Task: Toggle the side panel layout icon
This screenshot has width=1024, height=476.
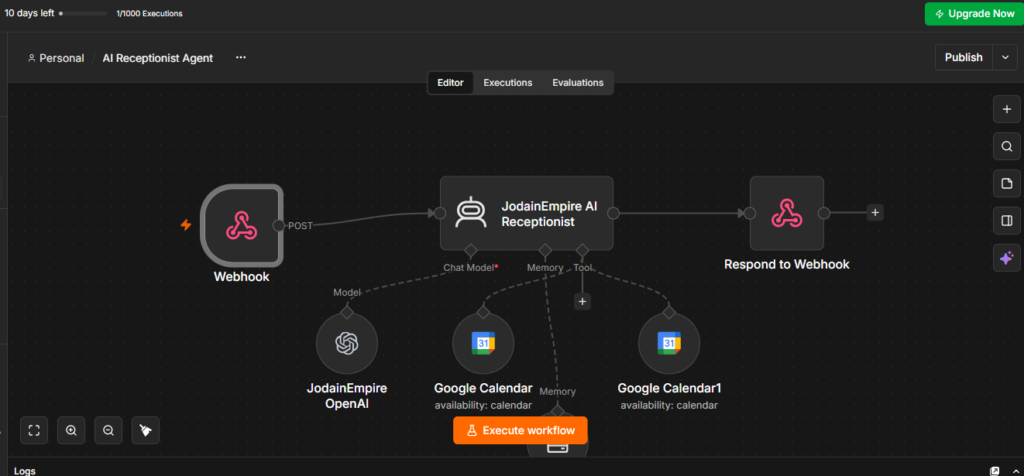Action: [x=1006, y=221]
